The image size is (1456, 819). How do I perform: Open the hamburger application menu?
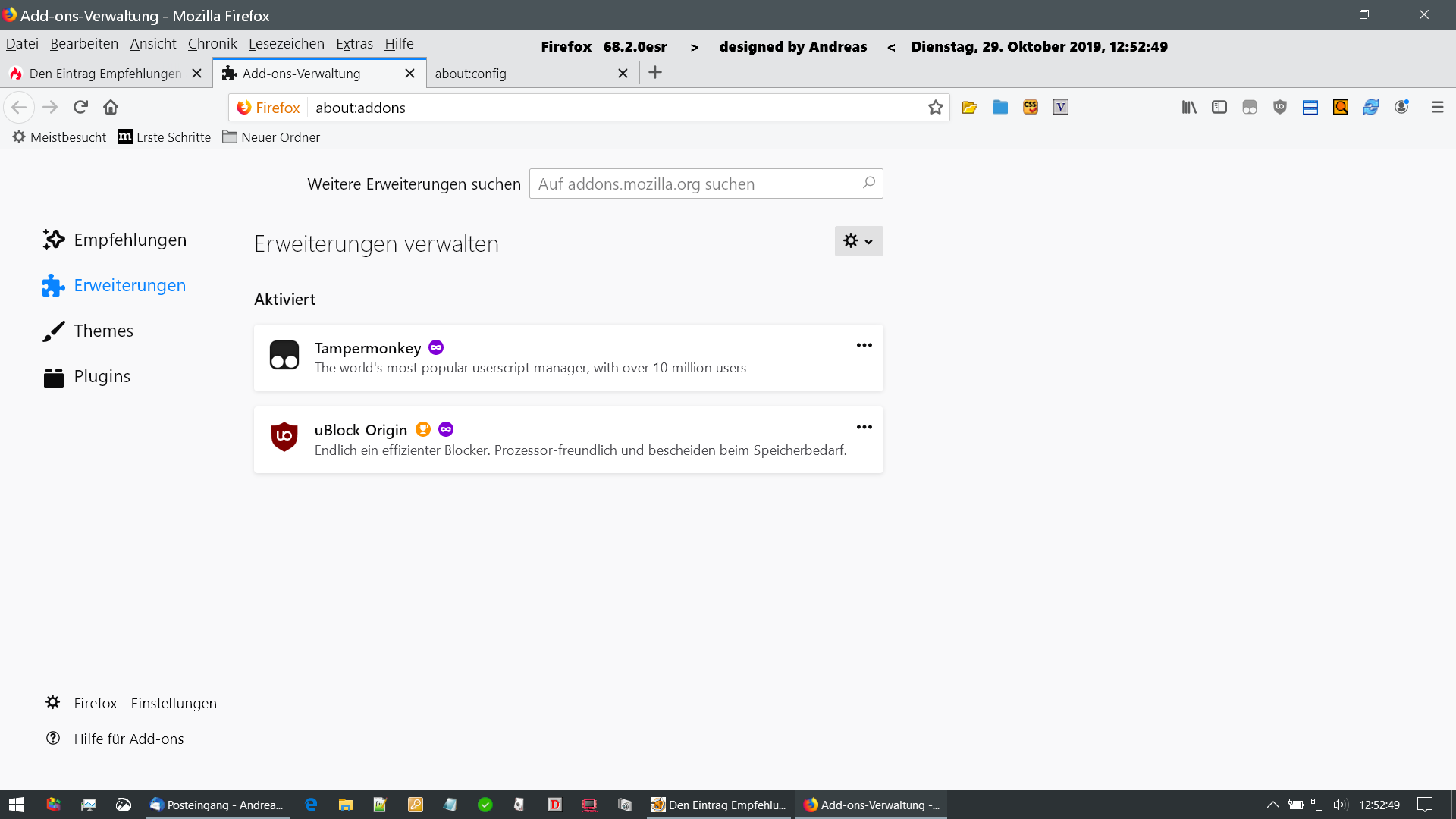click(x=1437, y=108)
